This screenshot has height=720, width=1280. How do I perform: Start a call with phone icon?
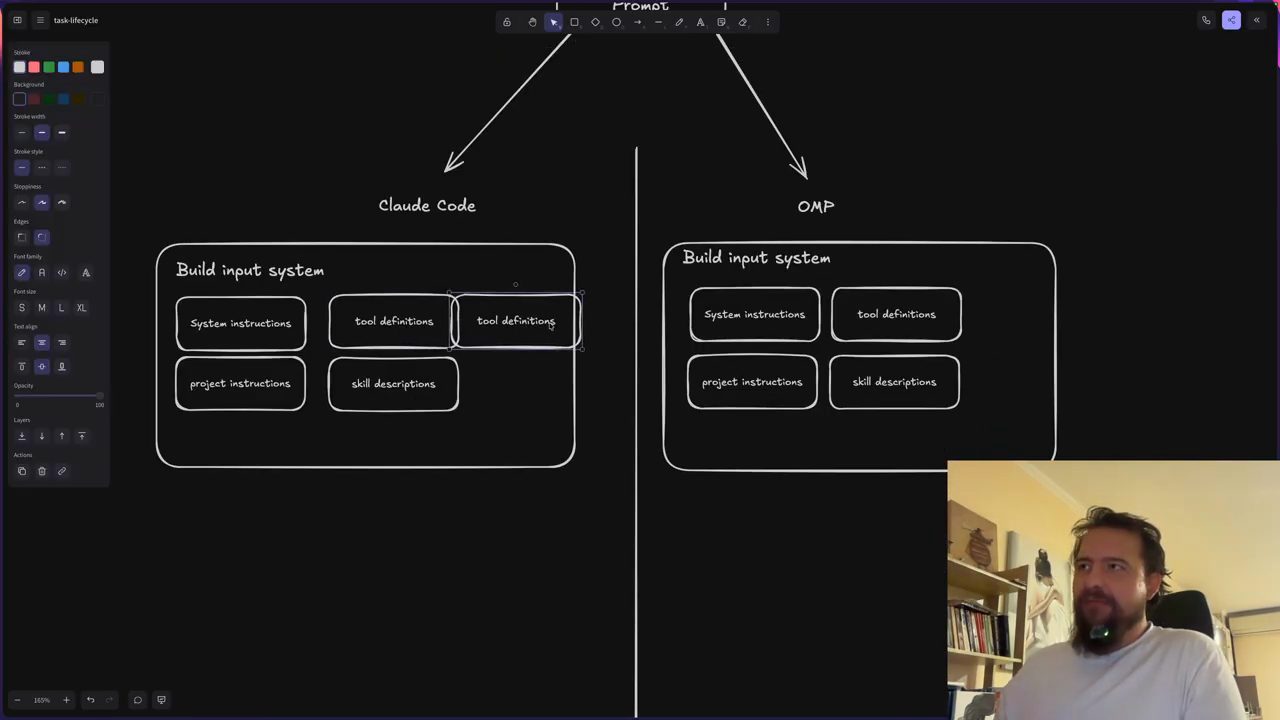pos(1206,20)
